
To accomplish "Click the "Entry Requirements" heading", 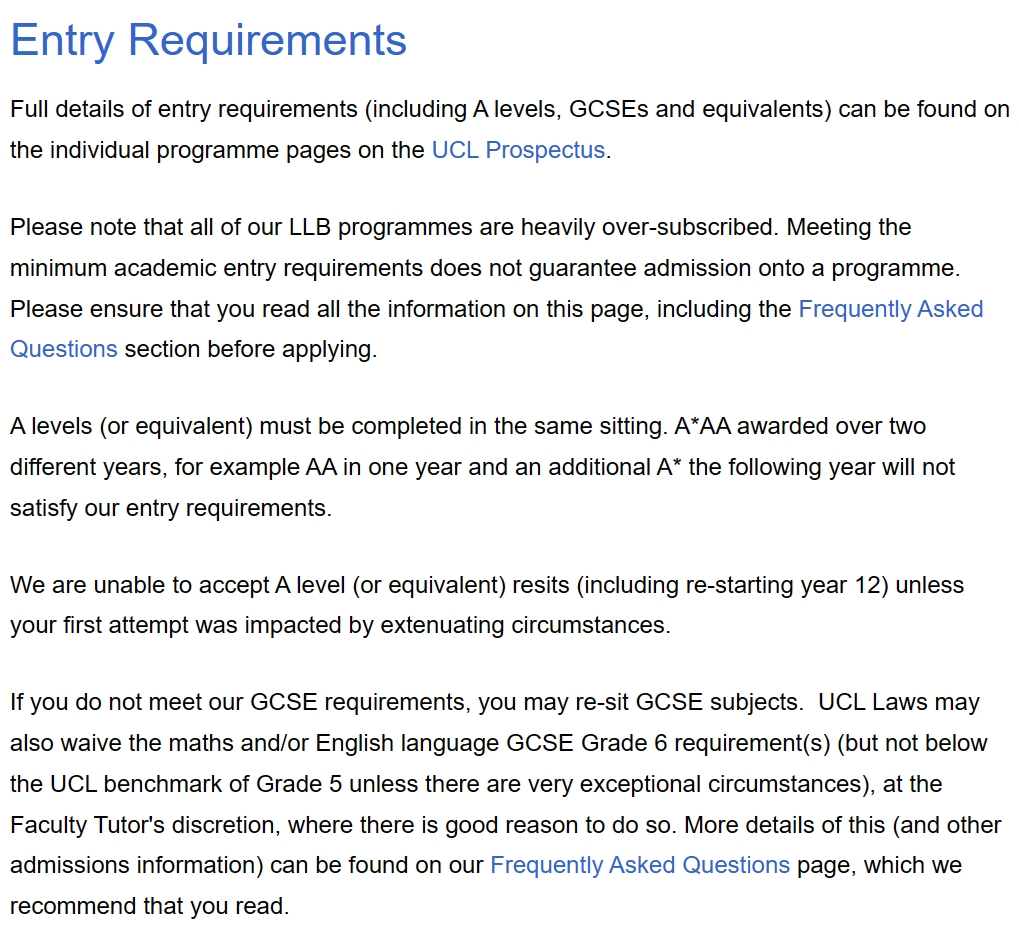I will coord(208,41).
